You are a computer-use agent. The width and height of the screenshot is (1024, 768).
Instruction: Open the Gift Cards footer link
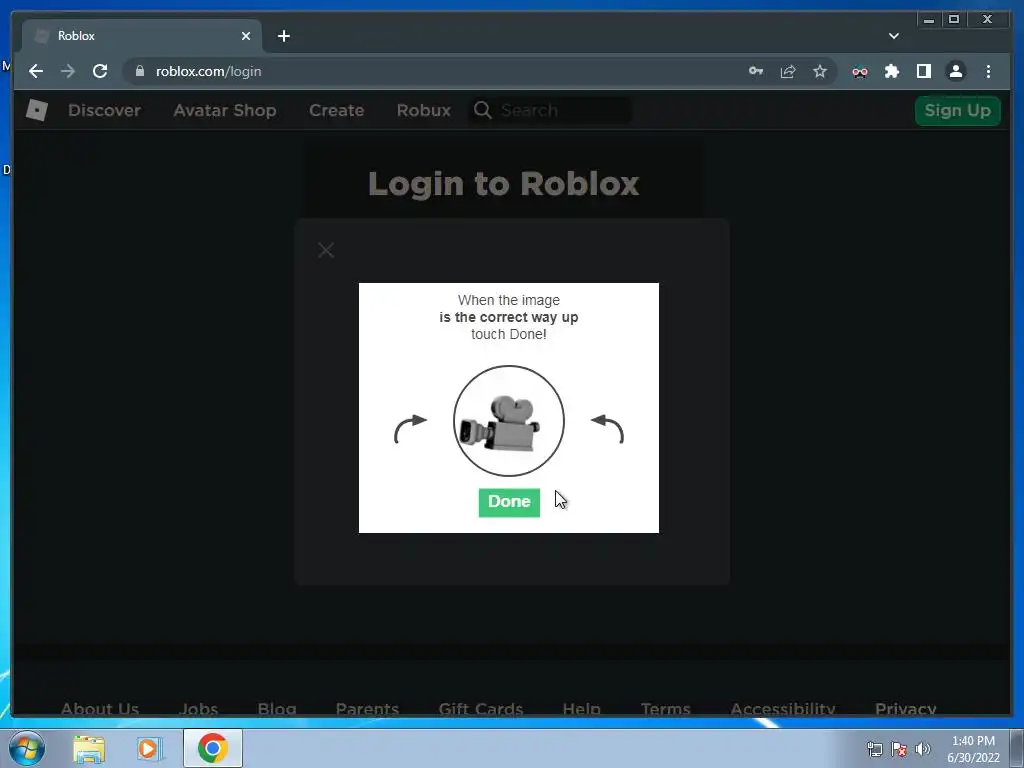(x=481, y=709)
